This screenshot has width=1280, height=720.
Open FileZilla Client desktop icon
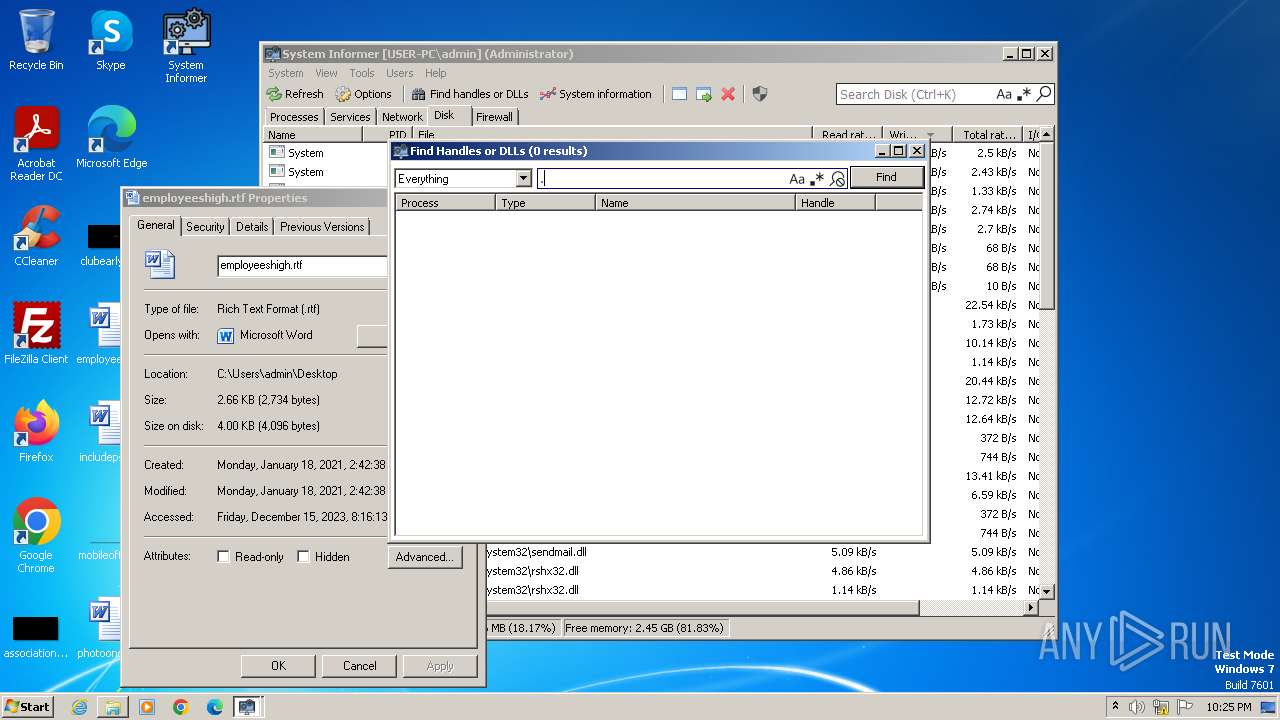click(x=36, y=333)
